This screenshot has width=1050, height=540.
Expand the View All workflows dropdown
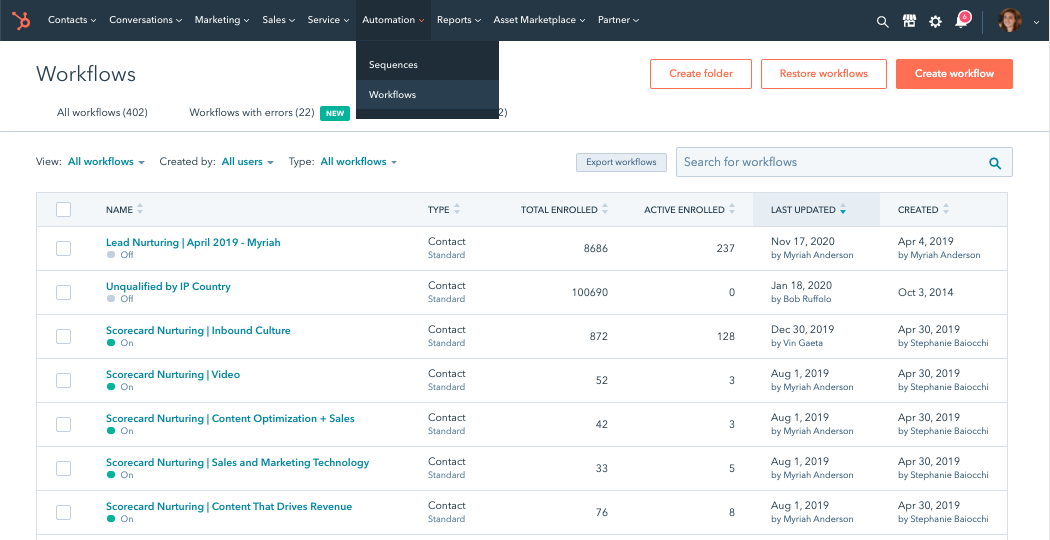106,162
